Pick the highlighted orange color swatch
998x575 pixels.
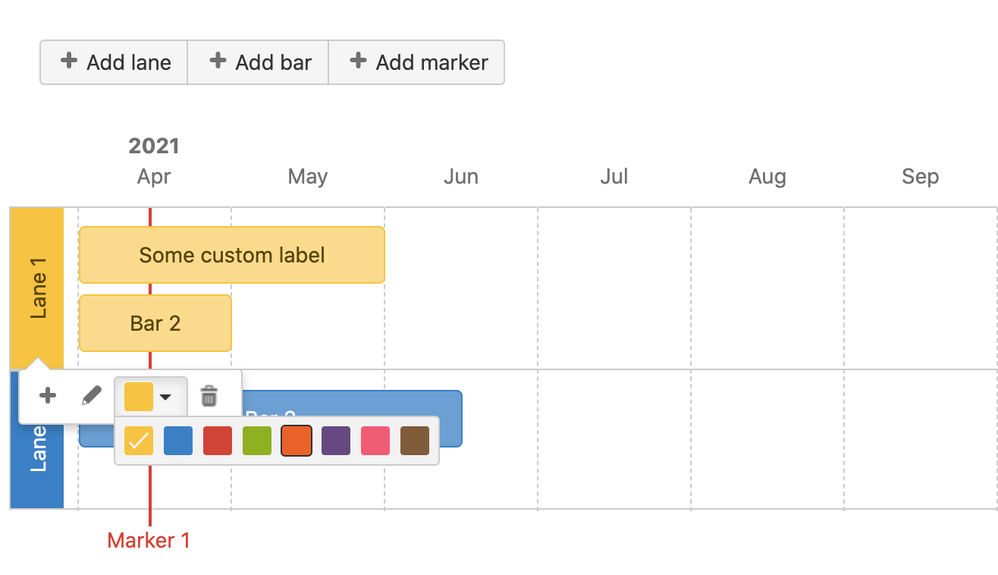(x=297, y=440)
